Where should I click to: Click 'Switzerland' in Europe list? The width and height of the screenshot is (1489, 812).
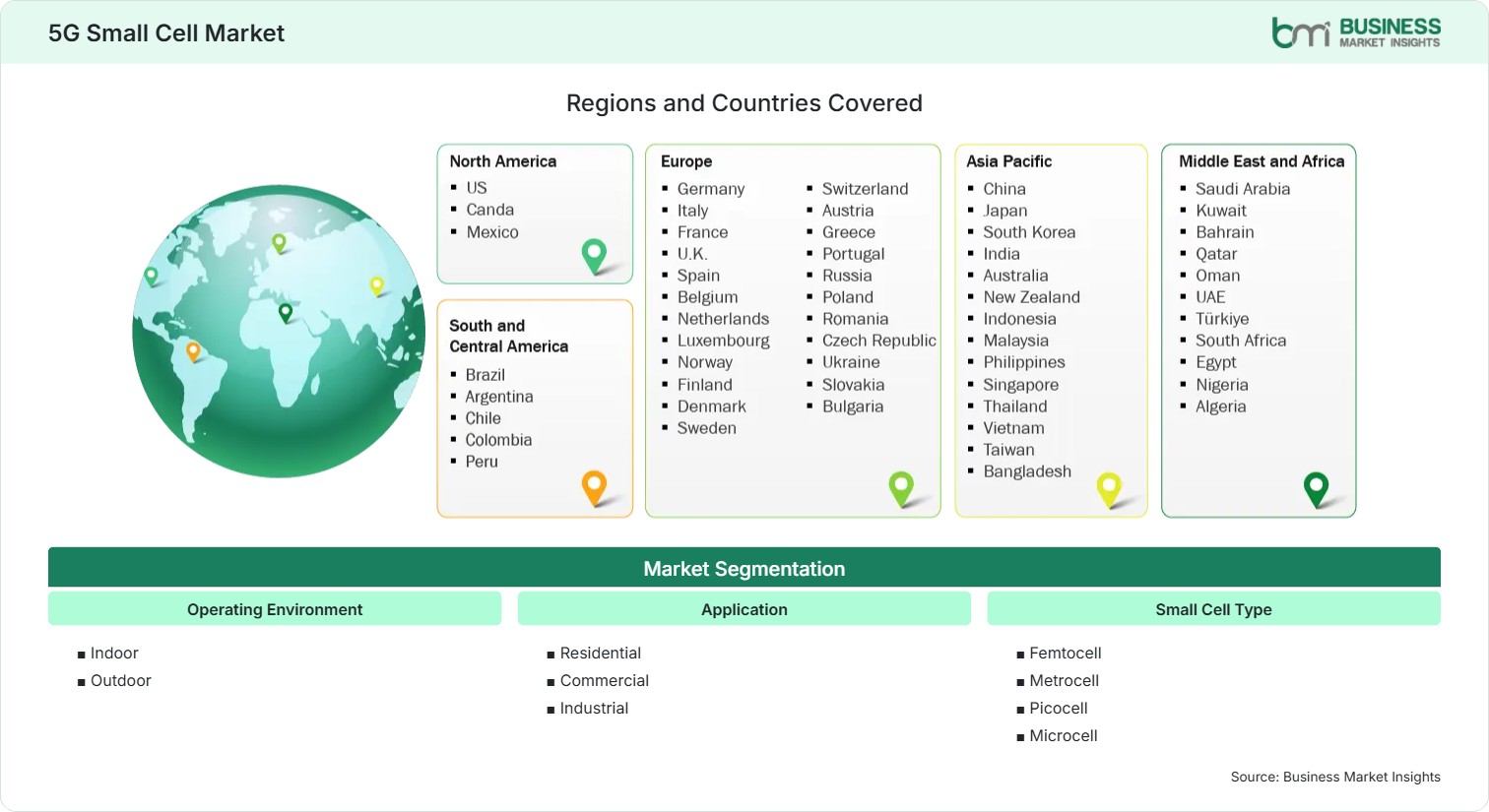[866, 189]
